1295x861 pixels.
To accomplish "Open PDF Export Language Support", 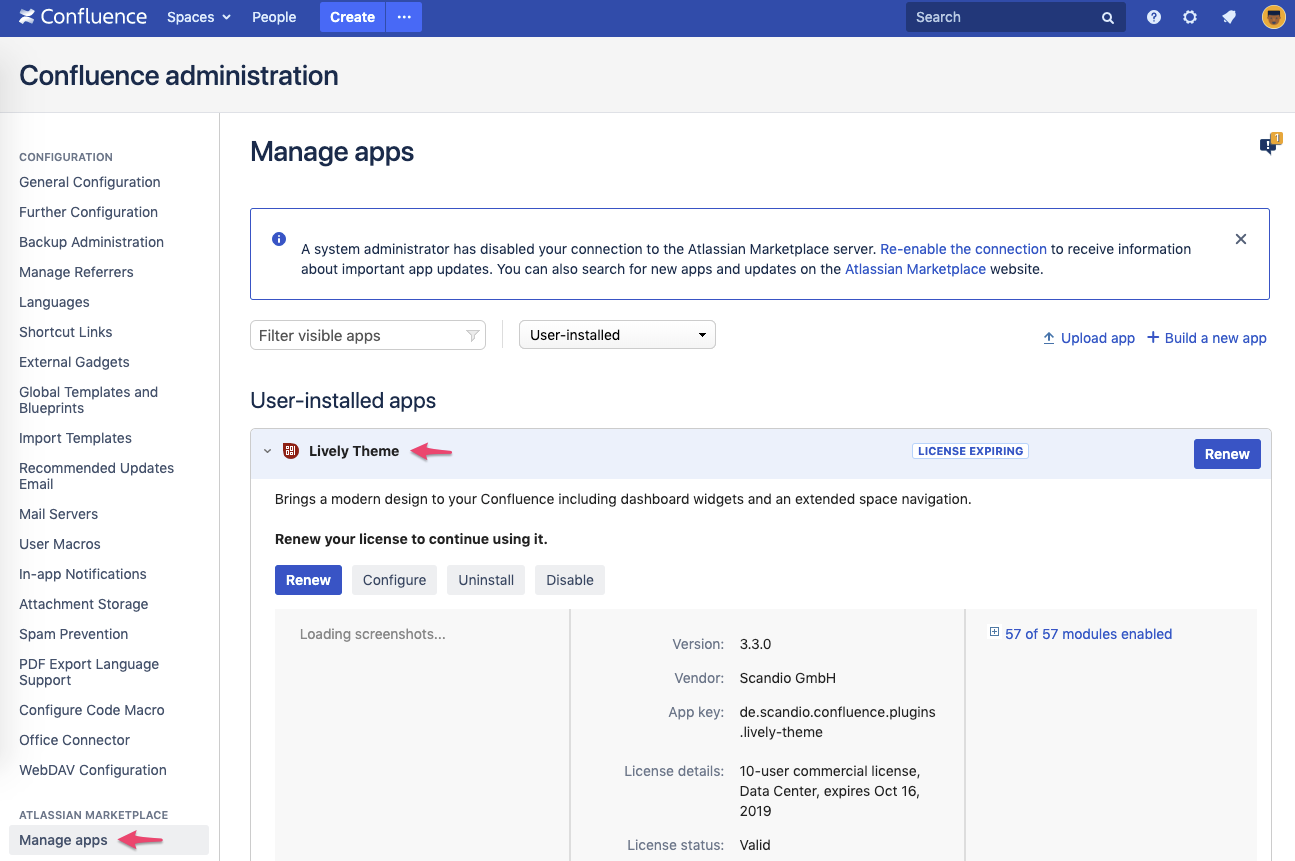I will pos(89,672).
